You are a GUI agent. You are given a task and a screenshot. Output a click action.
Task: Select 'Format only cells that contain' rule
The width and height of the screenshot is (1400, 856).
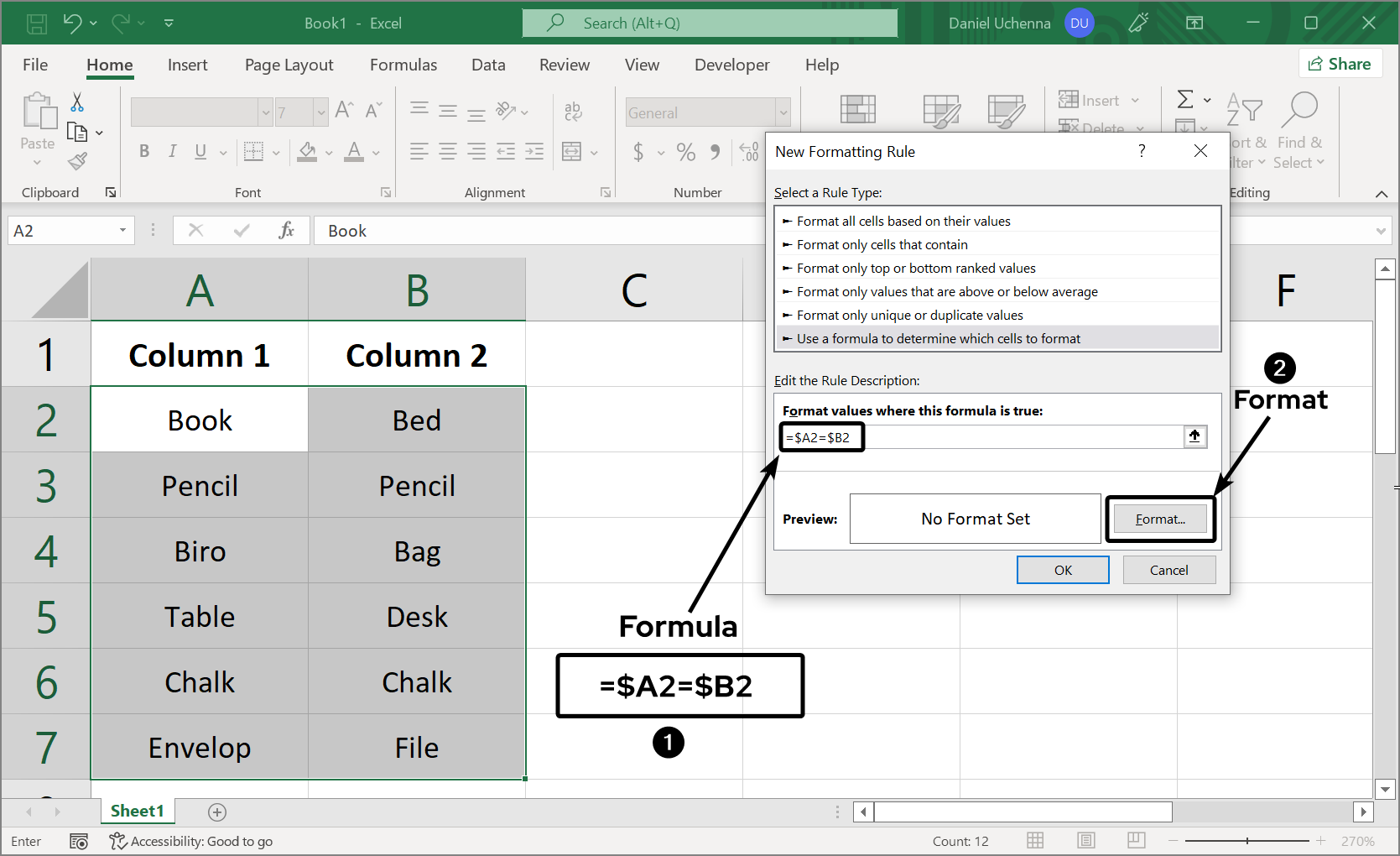click(882, 245)
